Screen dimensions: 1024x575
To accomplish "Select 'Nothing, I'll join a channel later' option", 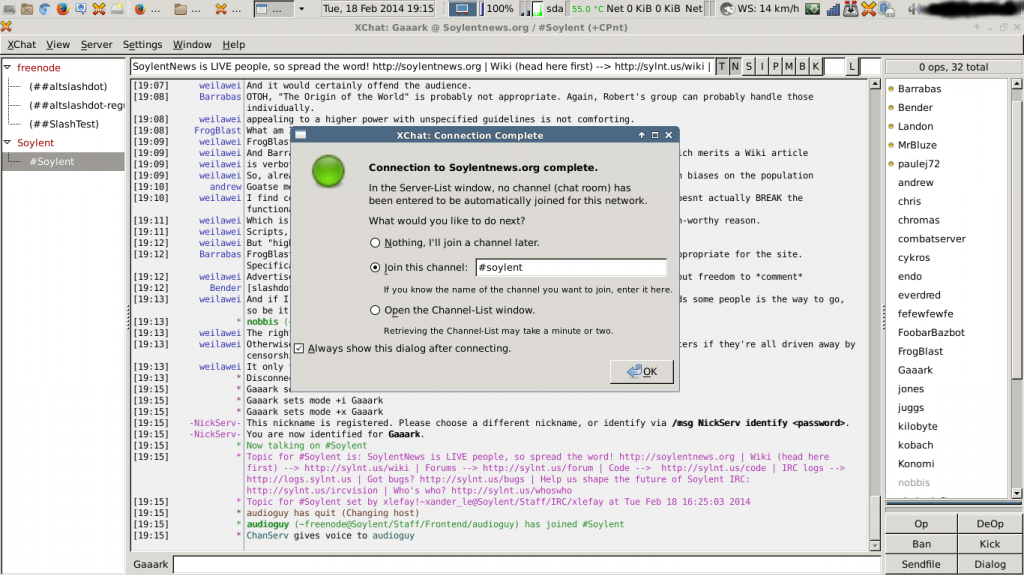I will click(375, 243).
